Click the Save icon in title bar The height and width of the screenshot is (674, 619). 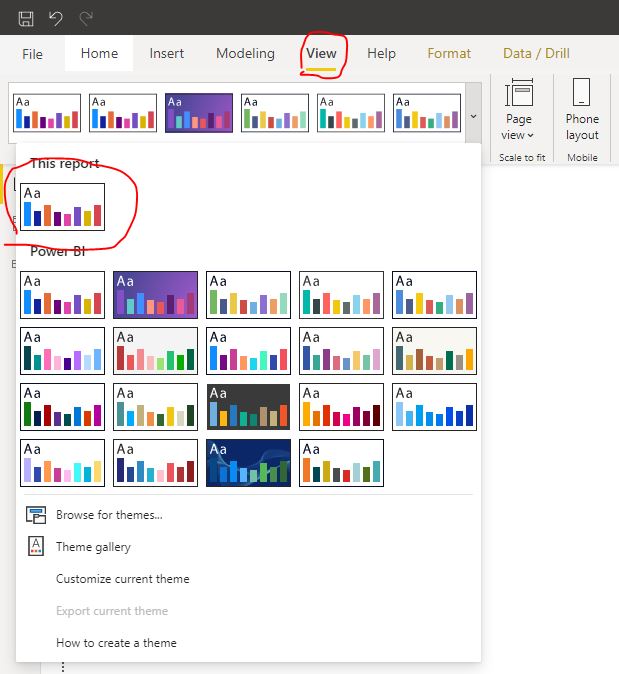click(26, 18)
